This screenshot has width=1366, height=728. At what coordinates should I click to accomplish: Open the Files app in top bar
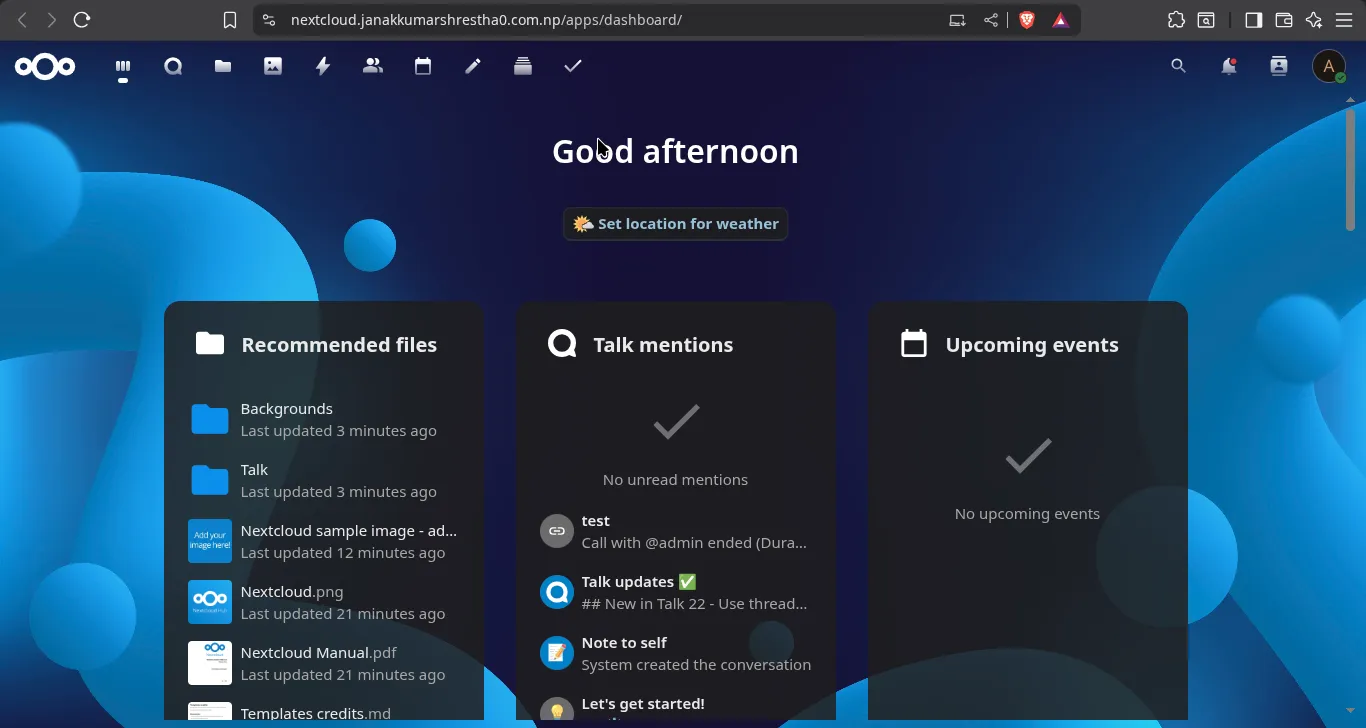[223, 66]
